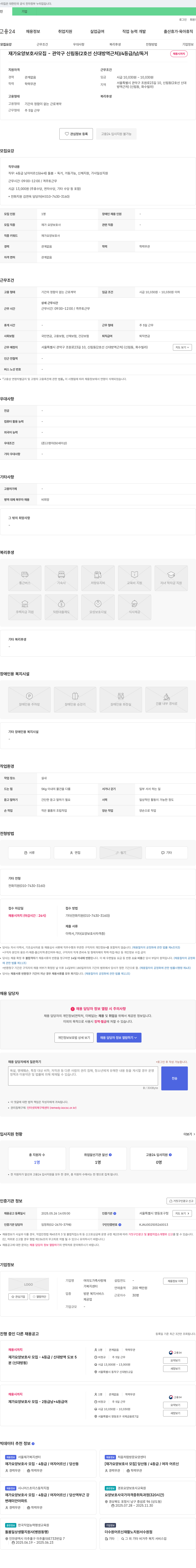Click the 관심정보 등록 heart button
This screenshot has width=196, height=1568.
[76, 134]
